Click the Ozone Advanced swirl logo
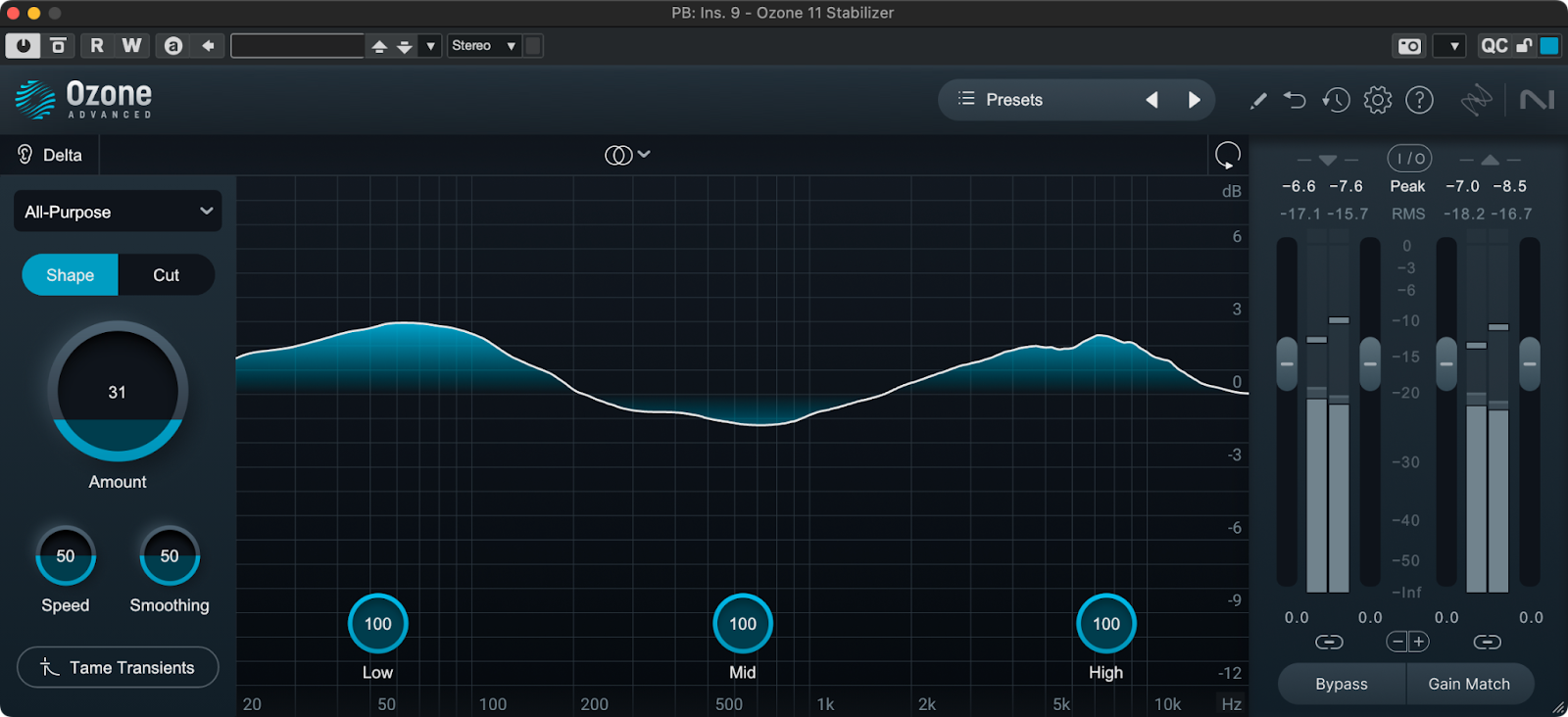Image resolution: width=1568 pixels, height=717 pixels. (35, 99)
